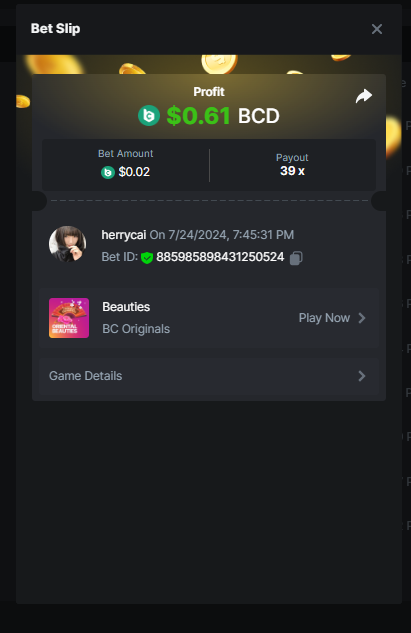Click the green verified shield icon
Image resolution: width=411 pixels, height=633 pixels.
coord(147,258)
